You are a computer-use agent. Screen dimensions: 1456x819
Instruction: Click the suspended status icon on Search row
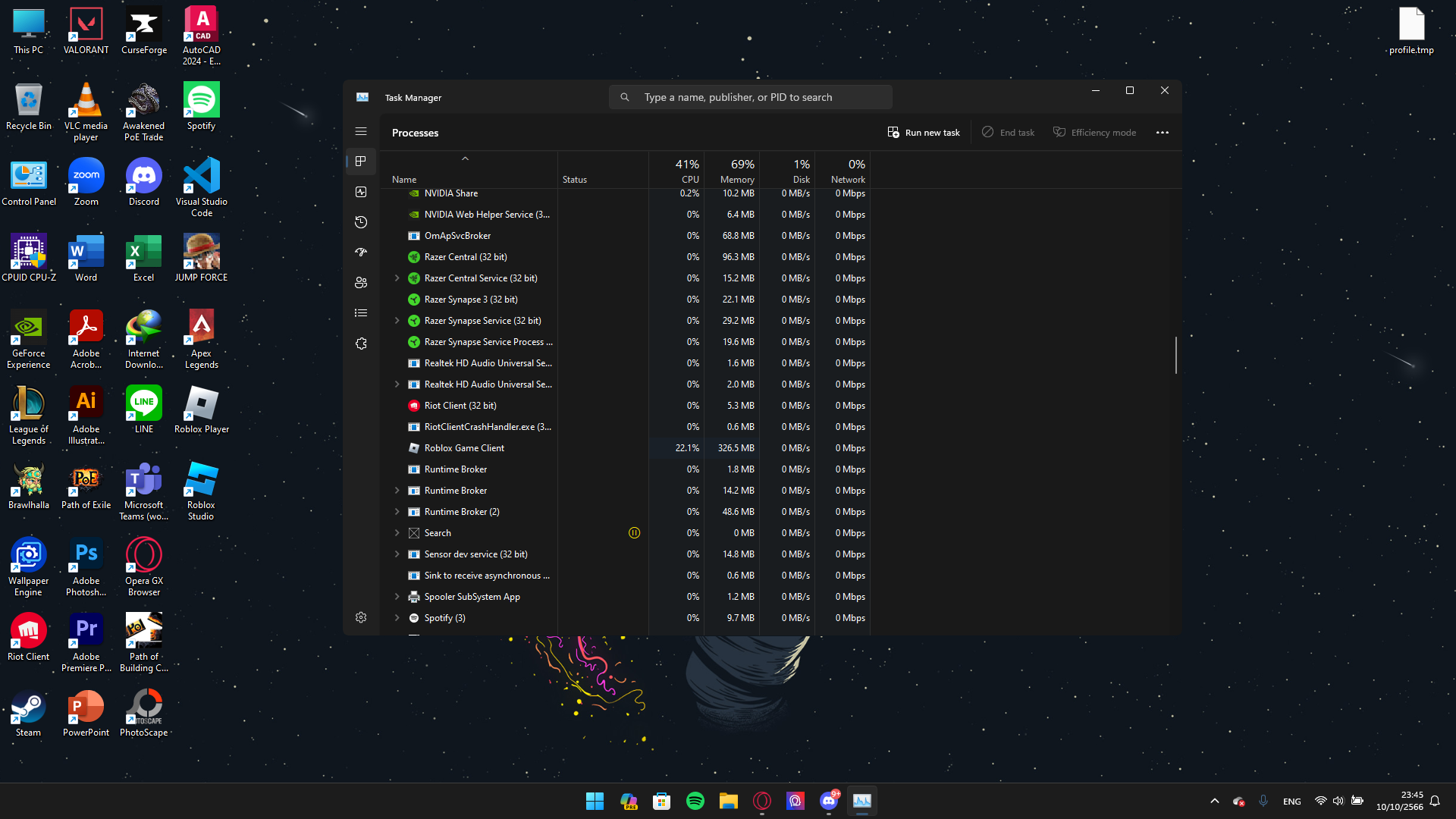pos(634,533)
